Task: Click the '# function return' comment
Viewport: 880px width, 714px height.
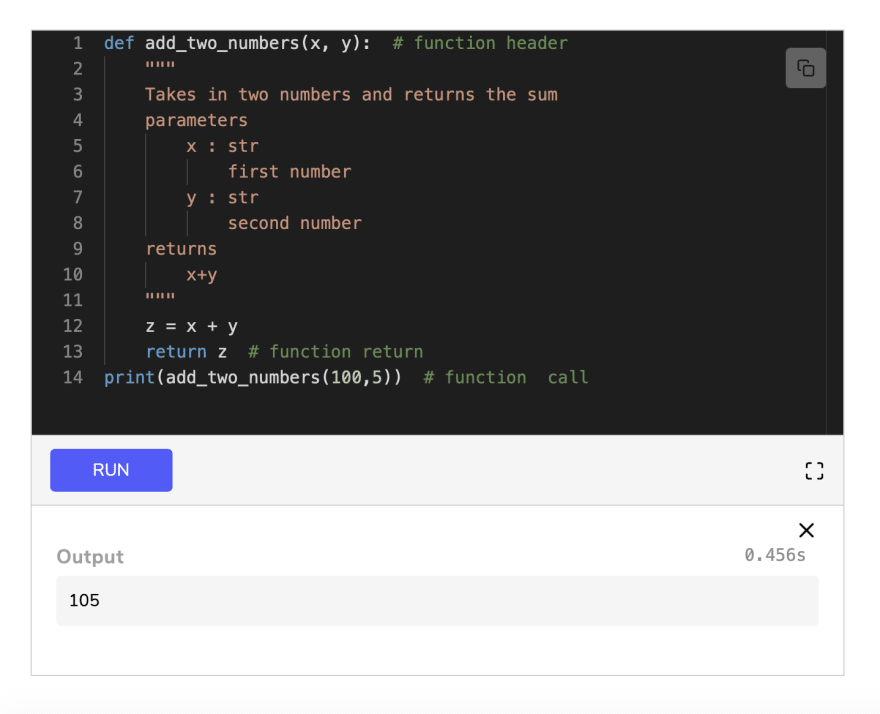Action: 335,352
